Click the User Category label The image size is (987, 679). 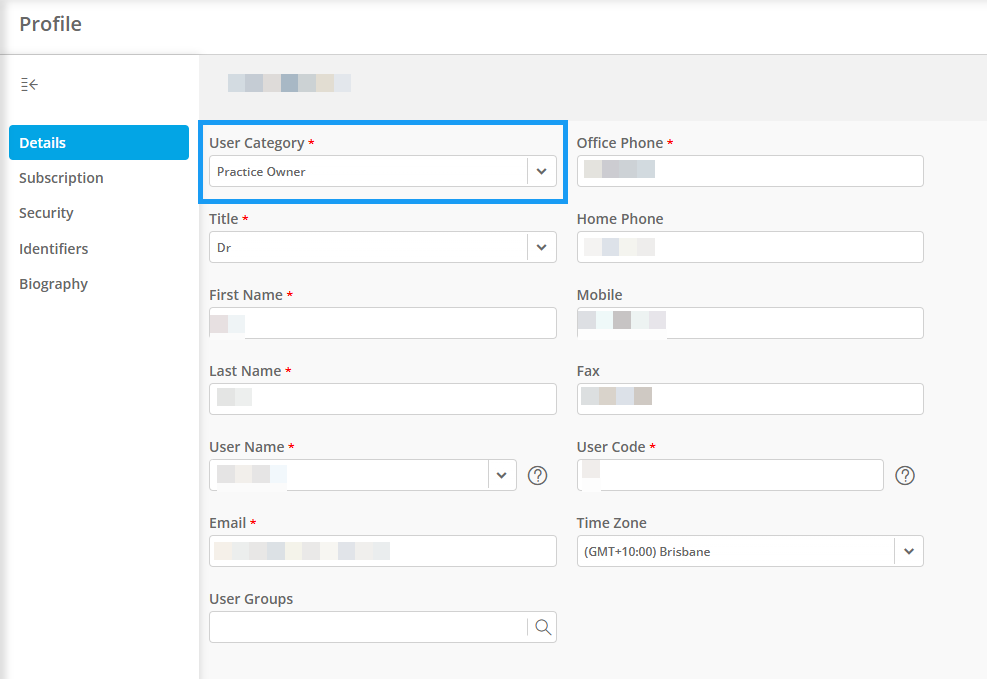257,143
